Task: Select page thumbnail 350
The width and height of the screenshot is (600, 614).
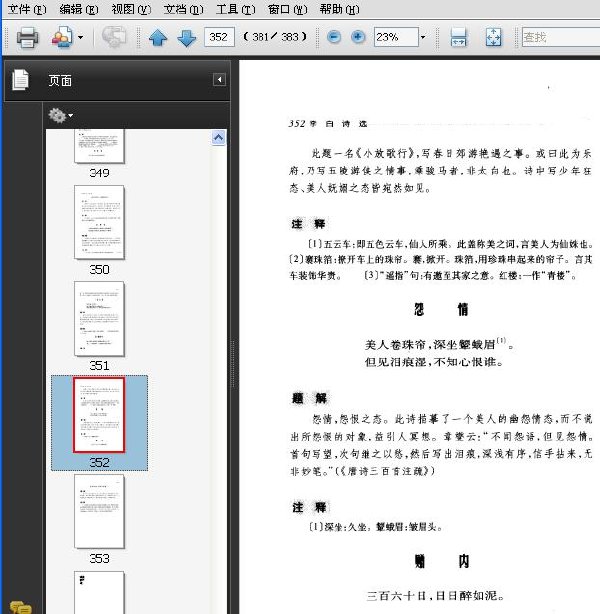Action: [x=99, y=222]
